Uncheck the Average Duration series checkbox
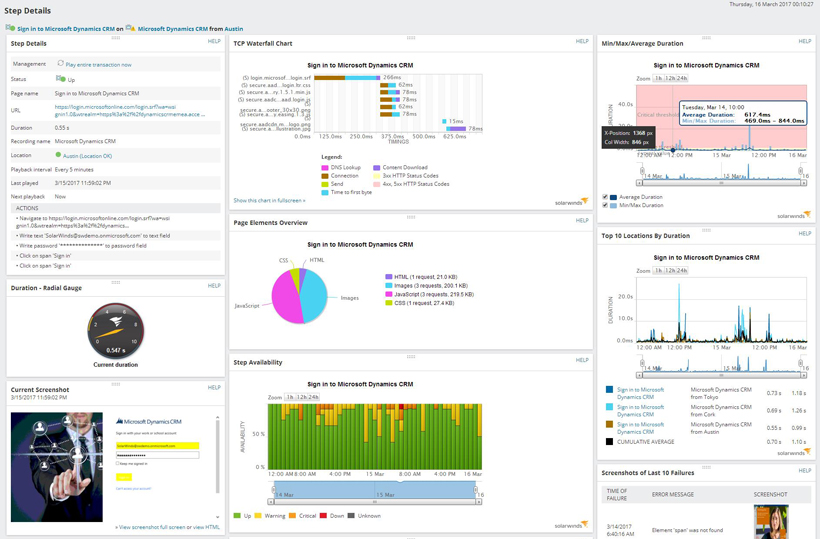Viewport: 820px width, 539px height. coord(605,197)
